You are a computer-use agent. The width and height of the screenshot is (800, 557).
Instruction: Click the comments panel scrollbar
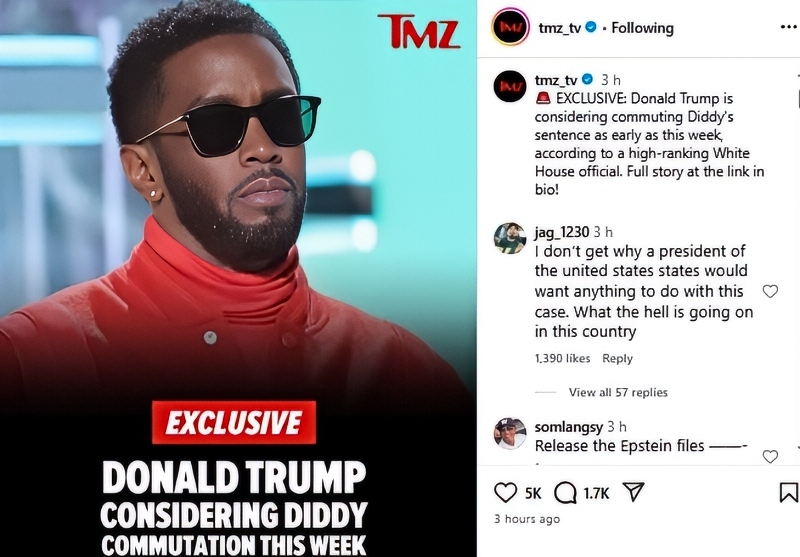(798, 97)
